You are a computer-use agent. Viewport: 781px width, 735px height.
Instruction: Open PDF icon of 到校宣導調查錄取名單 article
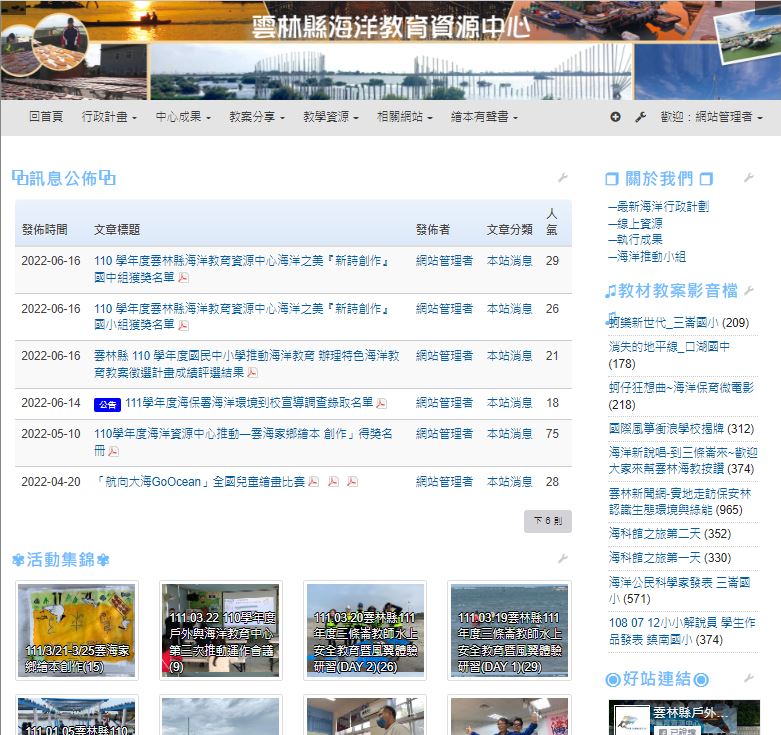pyautogui.click(x=382, y=404)
